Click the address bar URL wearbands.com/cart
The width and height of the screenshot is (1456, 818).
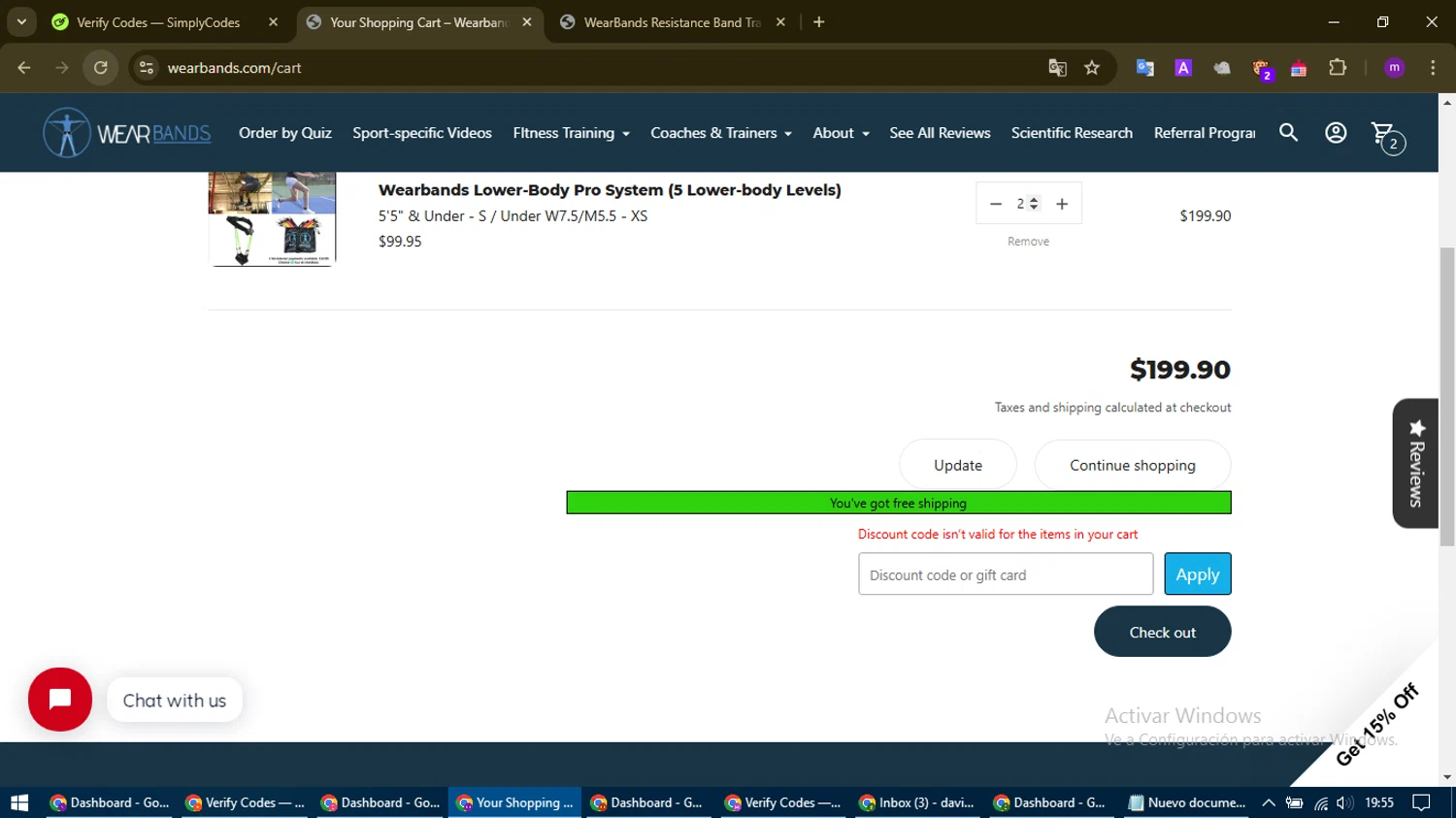click(234, 68)
